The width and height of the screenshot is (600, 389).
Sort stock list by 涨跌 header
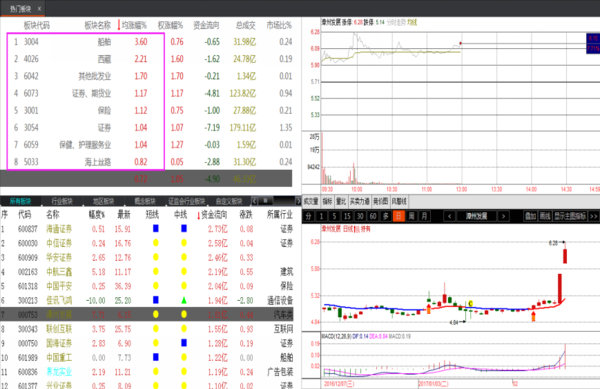(246, 215)
